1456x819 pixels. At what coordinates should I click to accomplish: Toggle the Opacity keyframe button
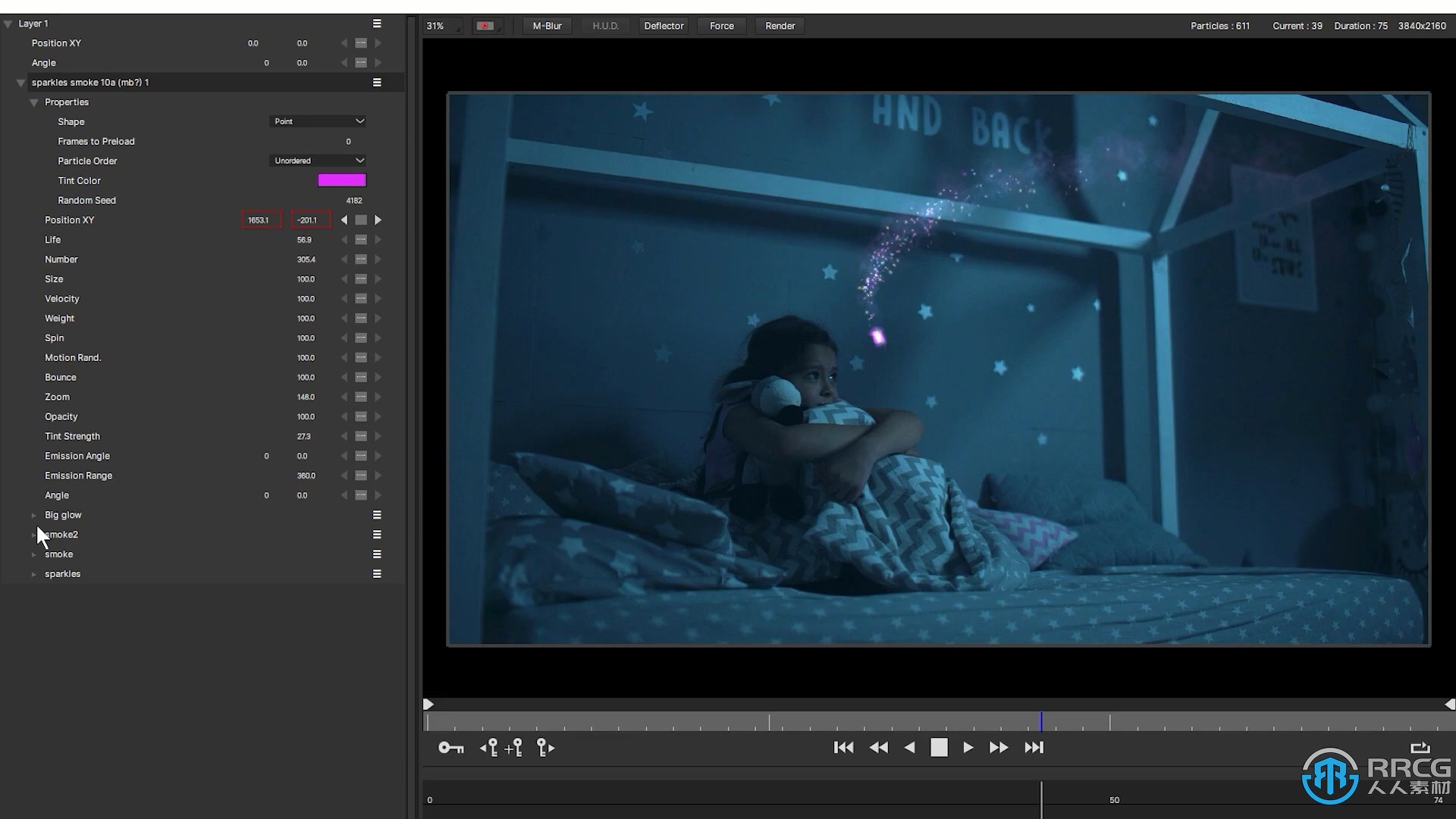361,417
